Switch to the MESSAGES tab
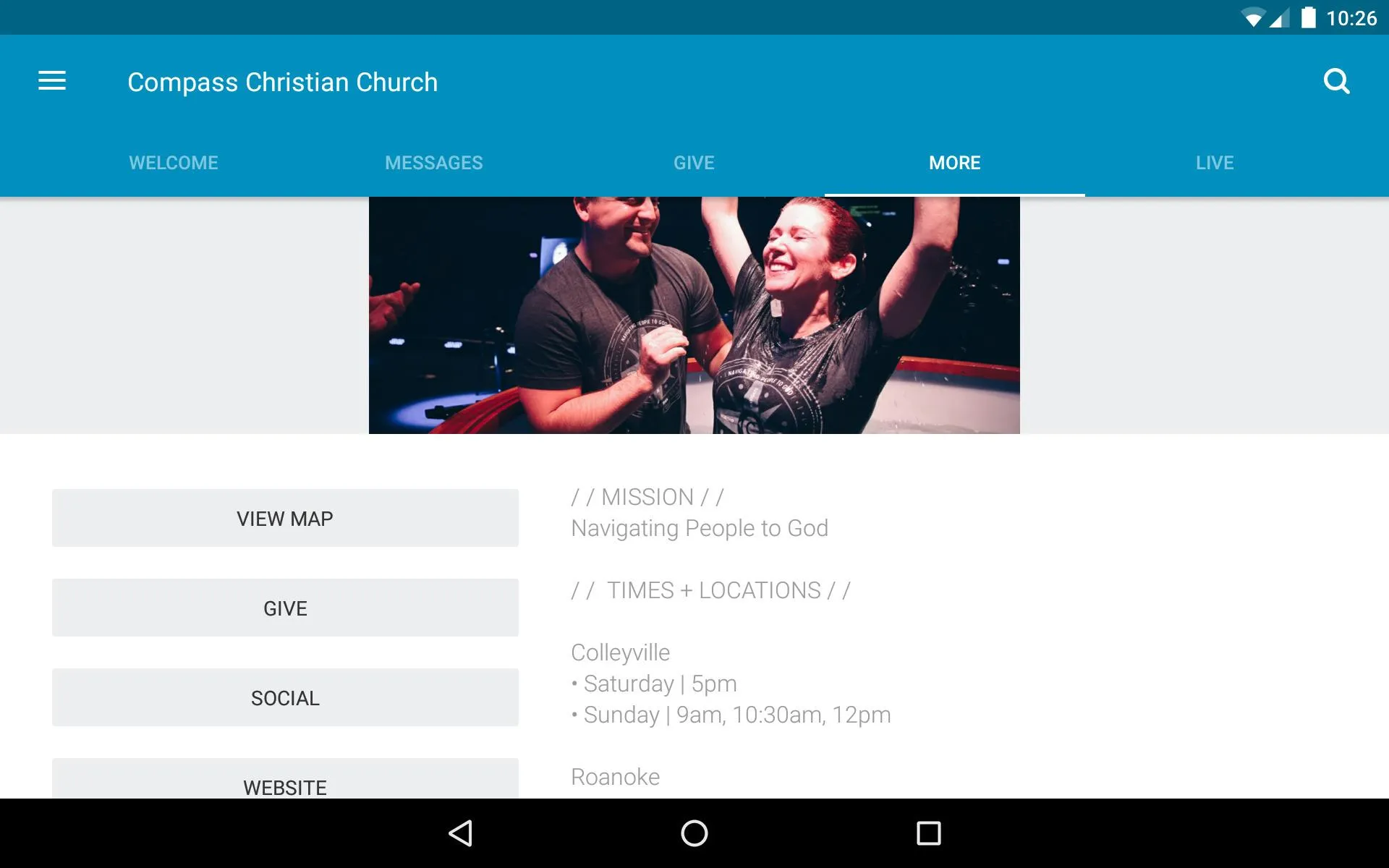This screenshot has width=1389, height=868. [434, 163]
